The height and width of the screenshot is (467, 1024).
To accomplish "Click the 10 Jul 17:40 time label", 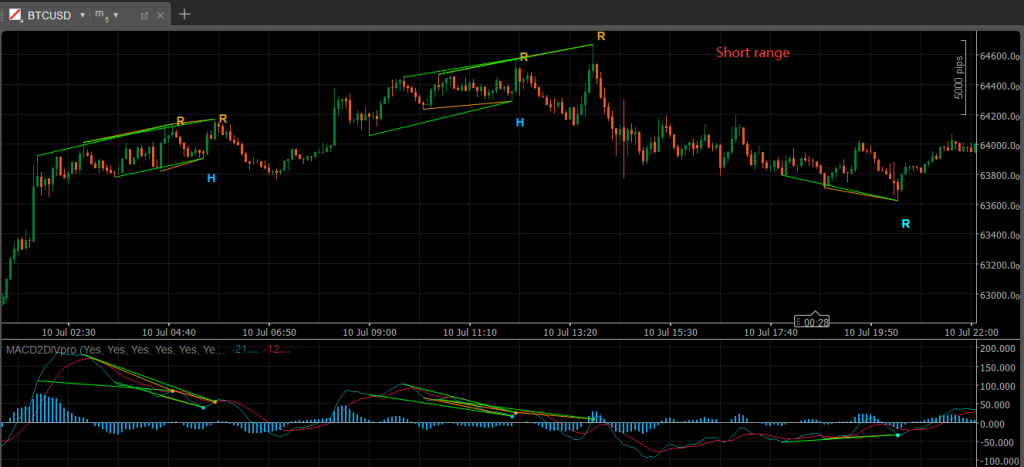I will click(771, 332).
